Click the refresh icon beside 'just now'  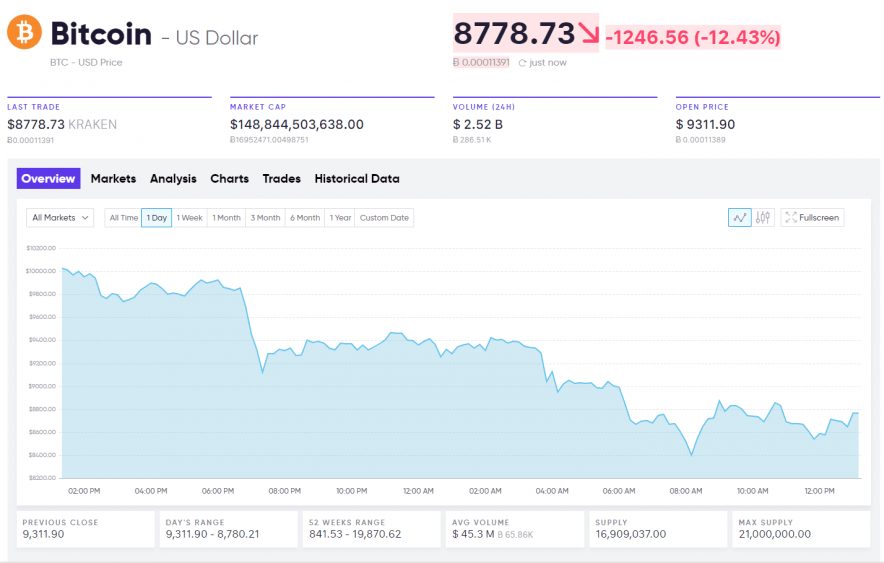tap(521, 63)
